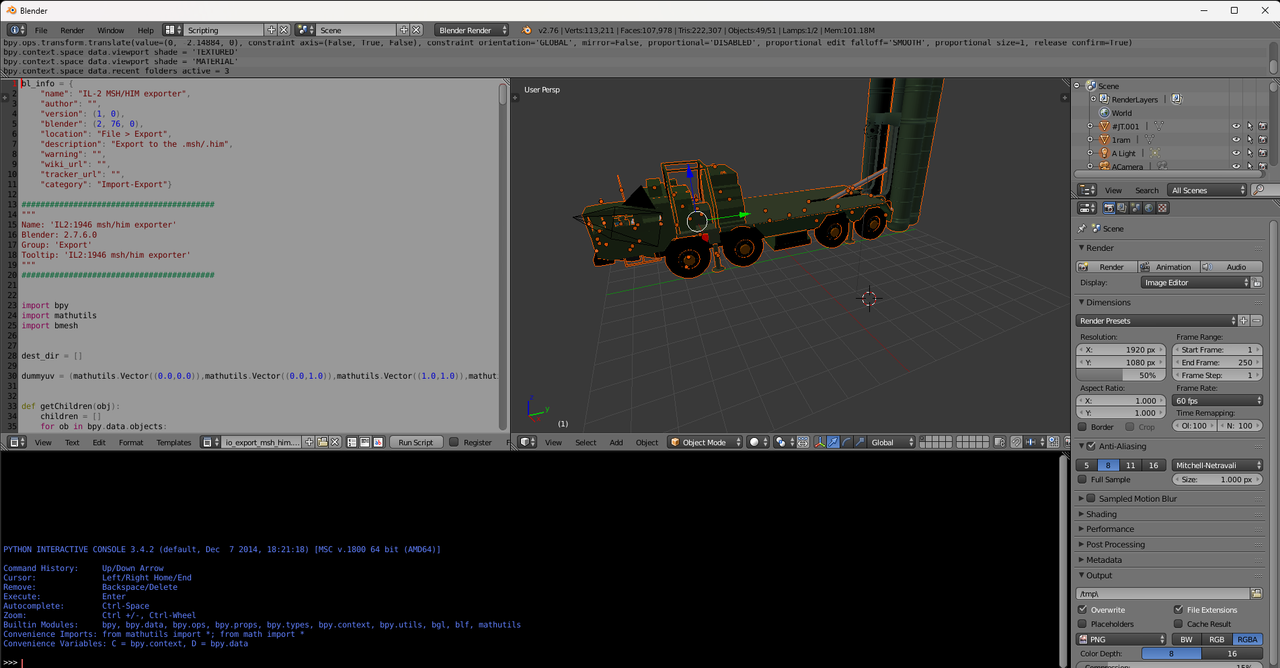This screenshot has height=668, width=1280.
Task: Click the Blender logo icon in the info header
Action: 527,30
